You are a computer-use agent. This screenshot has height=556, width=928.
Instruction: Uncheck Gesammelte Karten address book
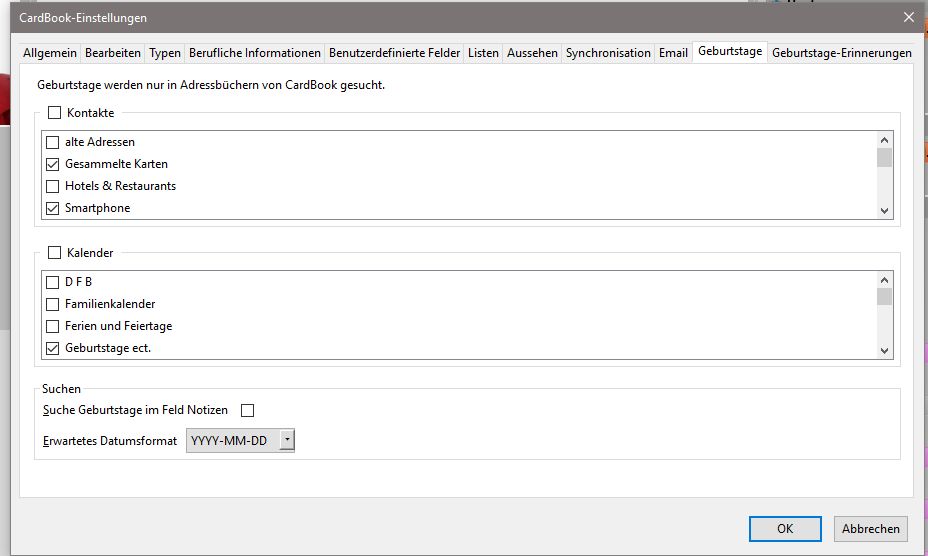[53, 164]
